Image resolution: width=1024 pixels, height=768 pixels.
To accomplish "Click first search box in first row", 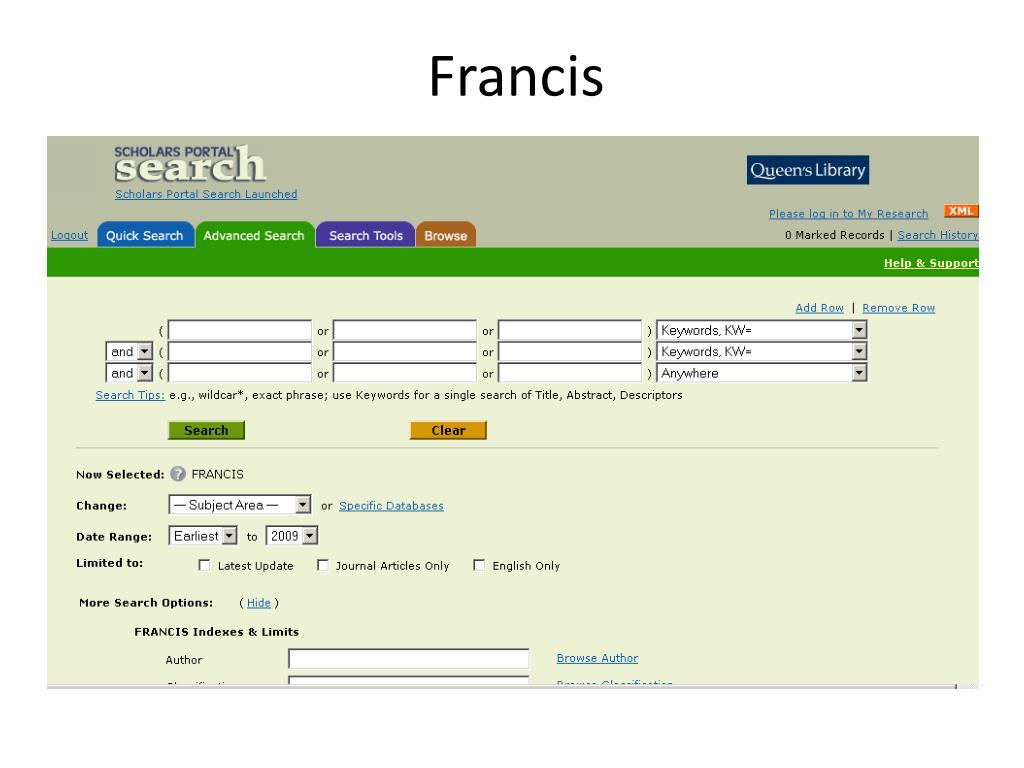I will click(240, 330).
